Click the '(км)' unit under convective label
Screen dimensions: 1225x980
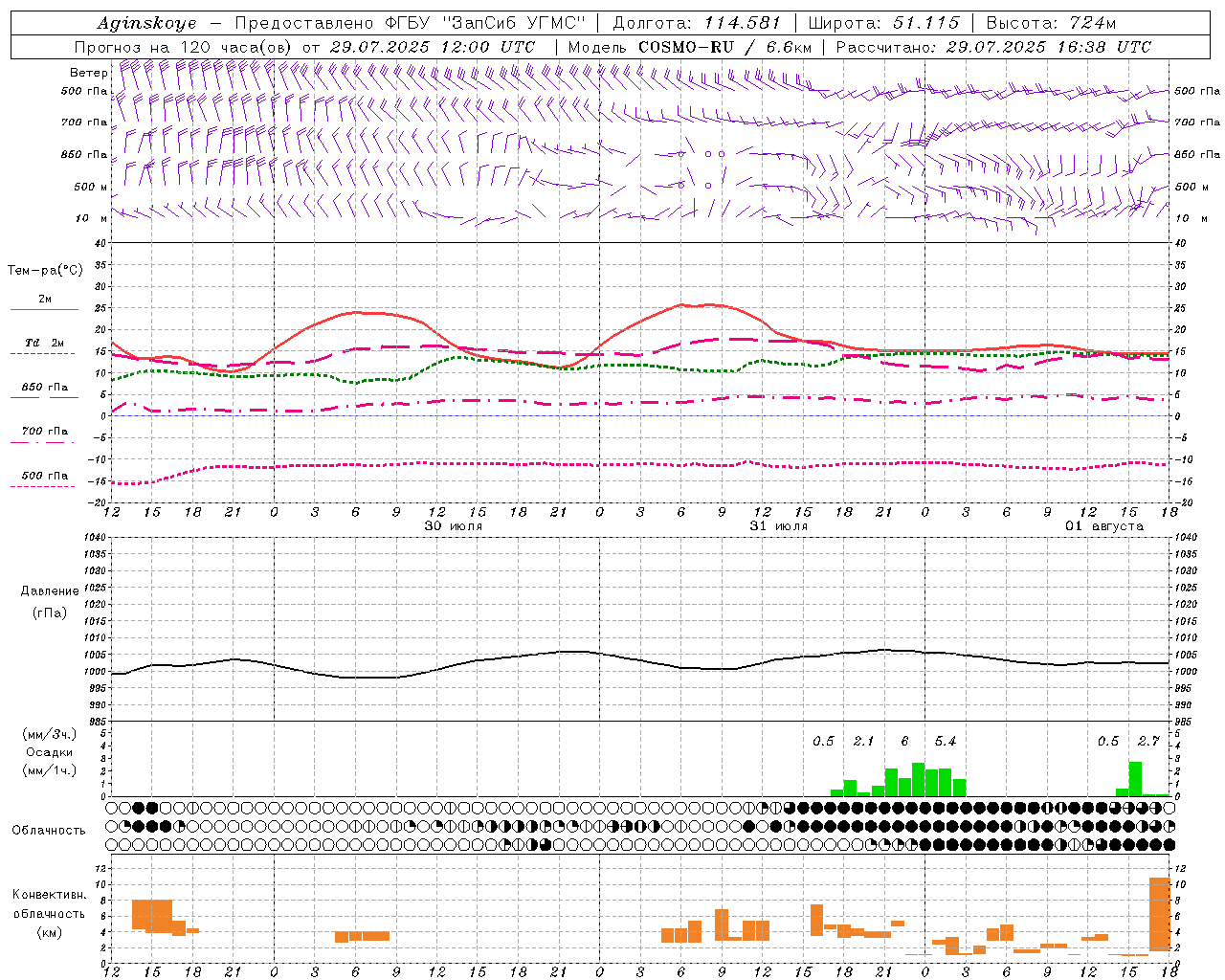(x=49, y=932)
